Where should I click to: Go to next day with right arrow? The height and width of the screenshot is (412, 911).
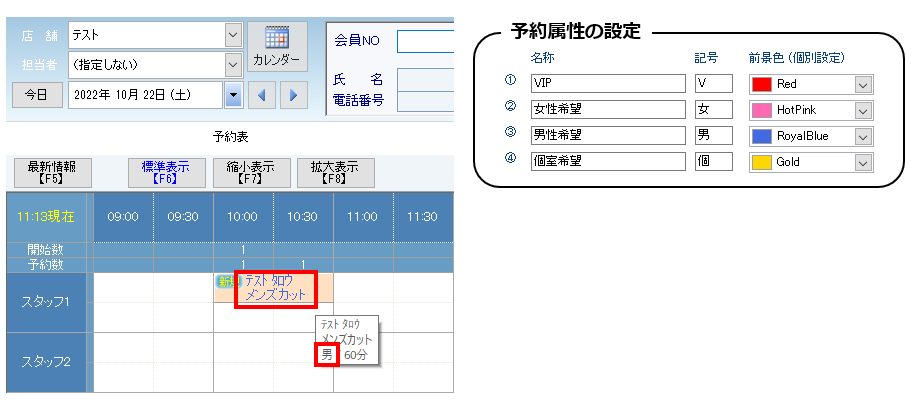(x=292, y=95)
